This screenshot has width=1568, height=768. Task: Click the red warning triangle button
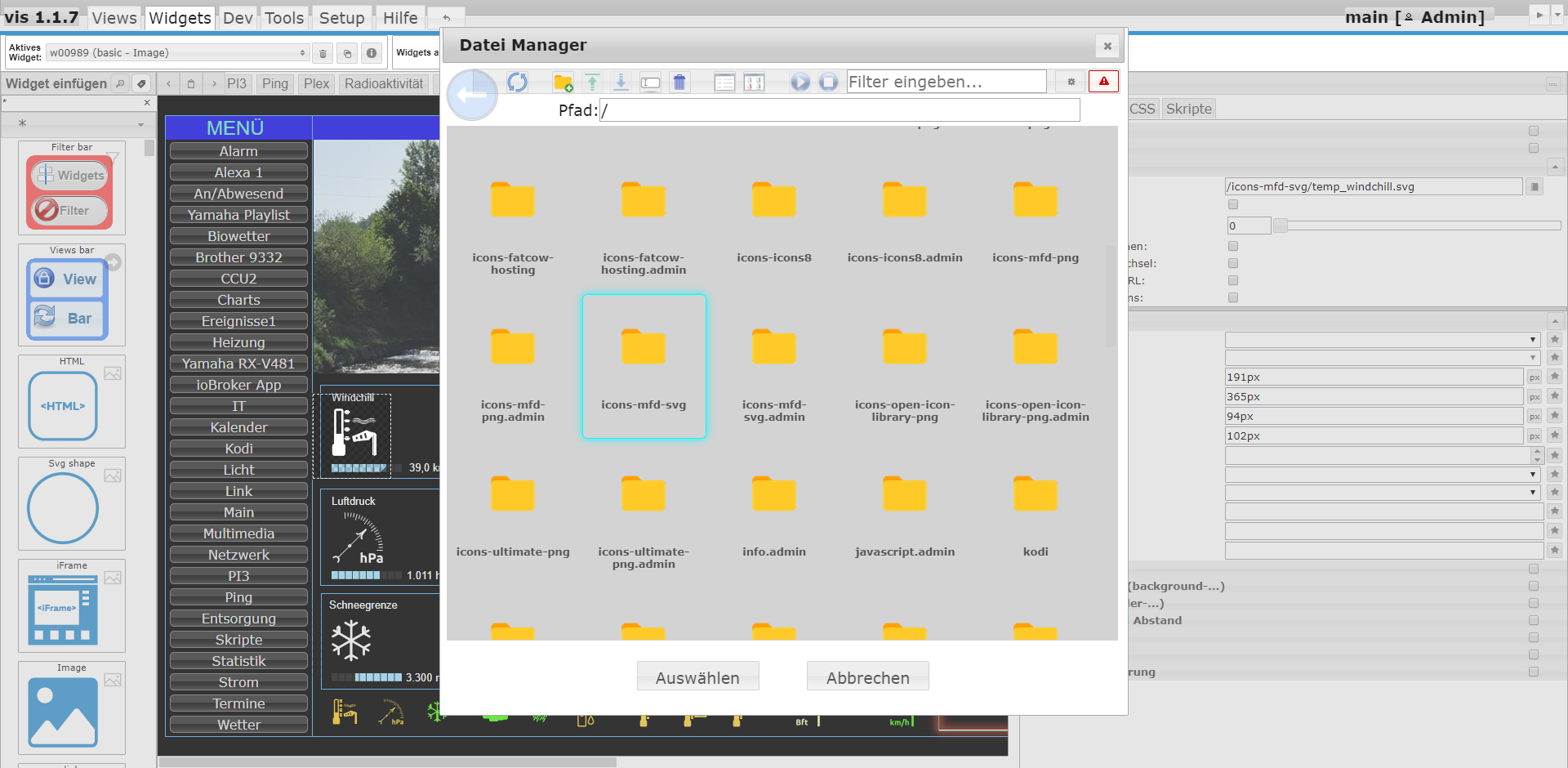coord(1103,82)
